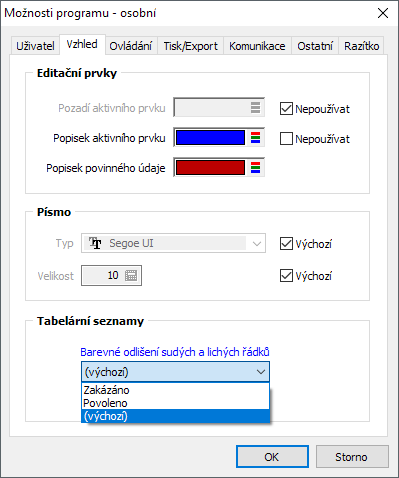Click the Popisek aktivního prvku label
399x478 pixels.
click(x=109, y=138)
